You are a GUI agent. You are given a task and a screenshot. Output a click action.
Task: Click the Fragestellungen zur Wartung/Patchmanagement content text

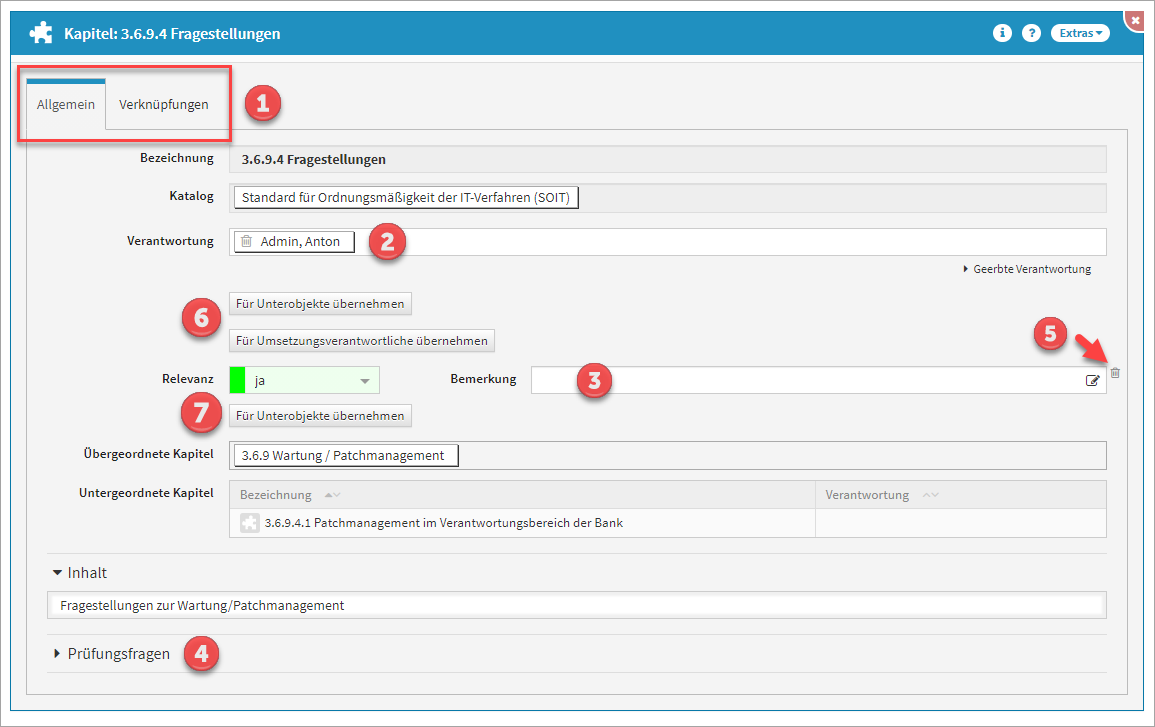pyautogui.click(x=202, y=605)
